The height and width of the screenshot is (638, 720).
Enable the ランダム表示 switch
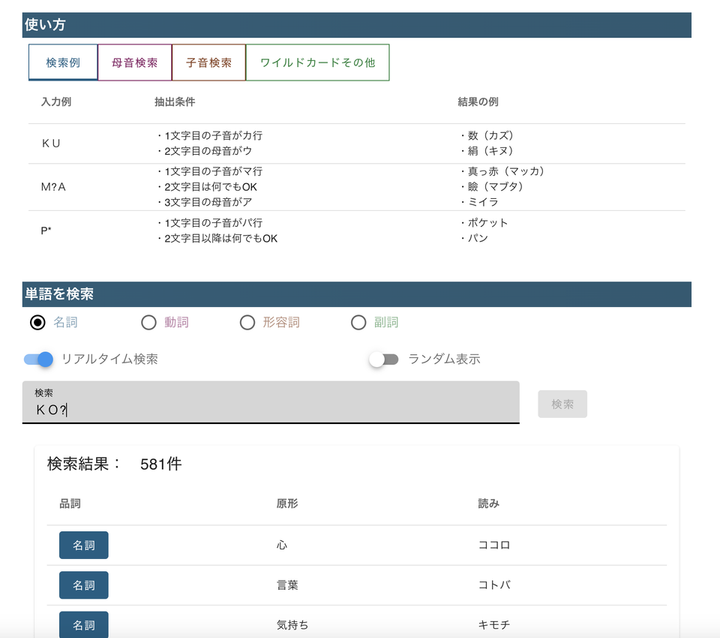click(x=383, y=359)
